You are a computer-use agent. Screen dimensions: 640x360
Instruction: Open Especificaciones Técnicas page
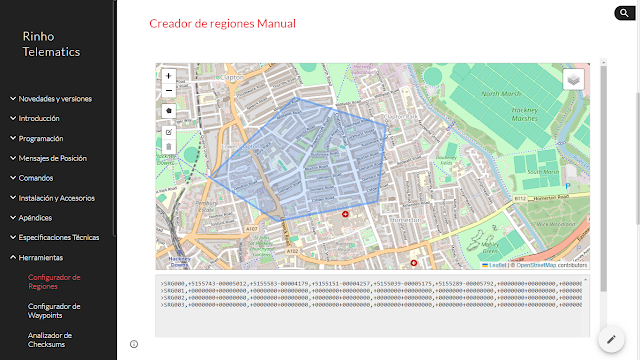[x=59, y=238]
